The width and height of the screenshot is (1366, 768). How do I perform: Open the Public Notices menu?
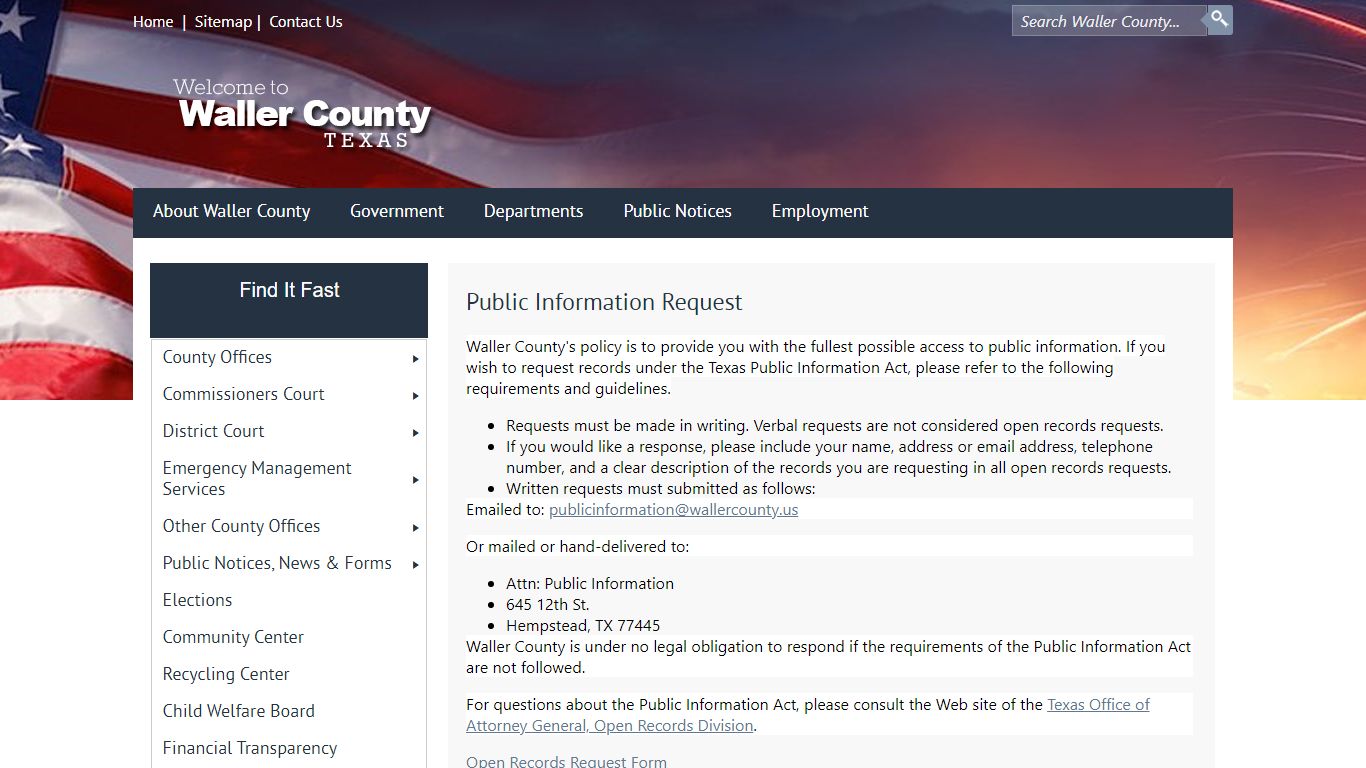pos(677,211)
